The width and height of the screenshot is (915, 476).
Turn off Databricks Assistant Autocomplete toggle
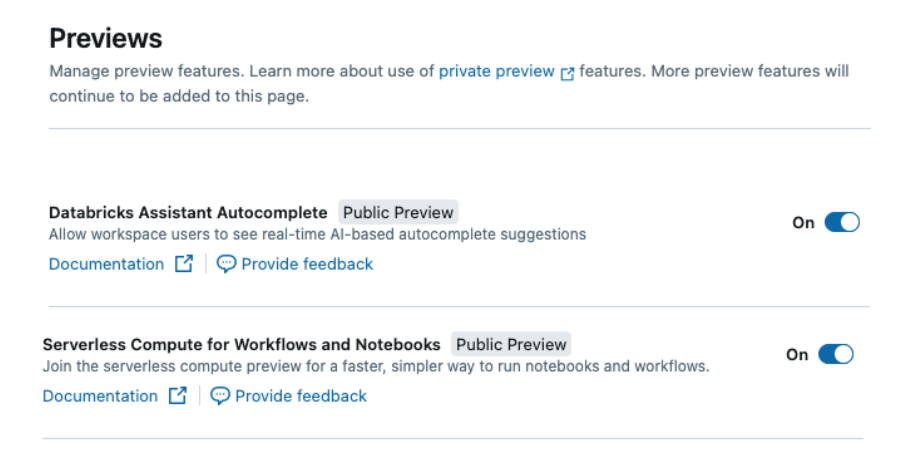pyautogui.click(x=842, y=222)
